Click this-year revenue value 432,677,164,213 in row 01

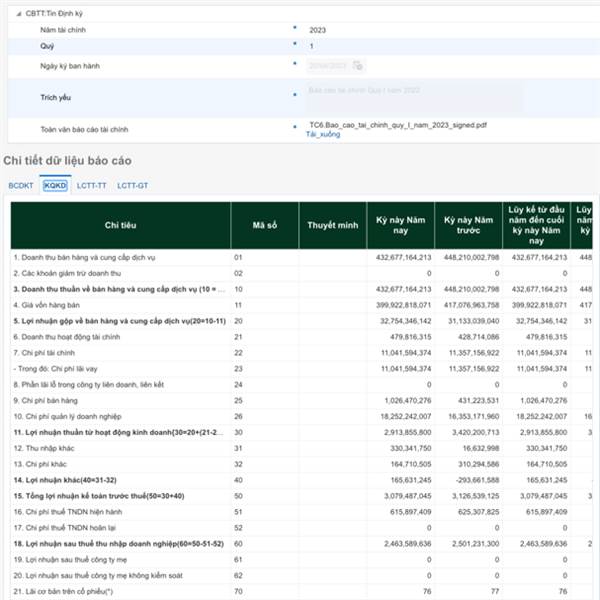pyautogui.click(x=404, y=258)
